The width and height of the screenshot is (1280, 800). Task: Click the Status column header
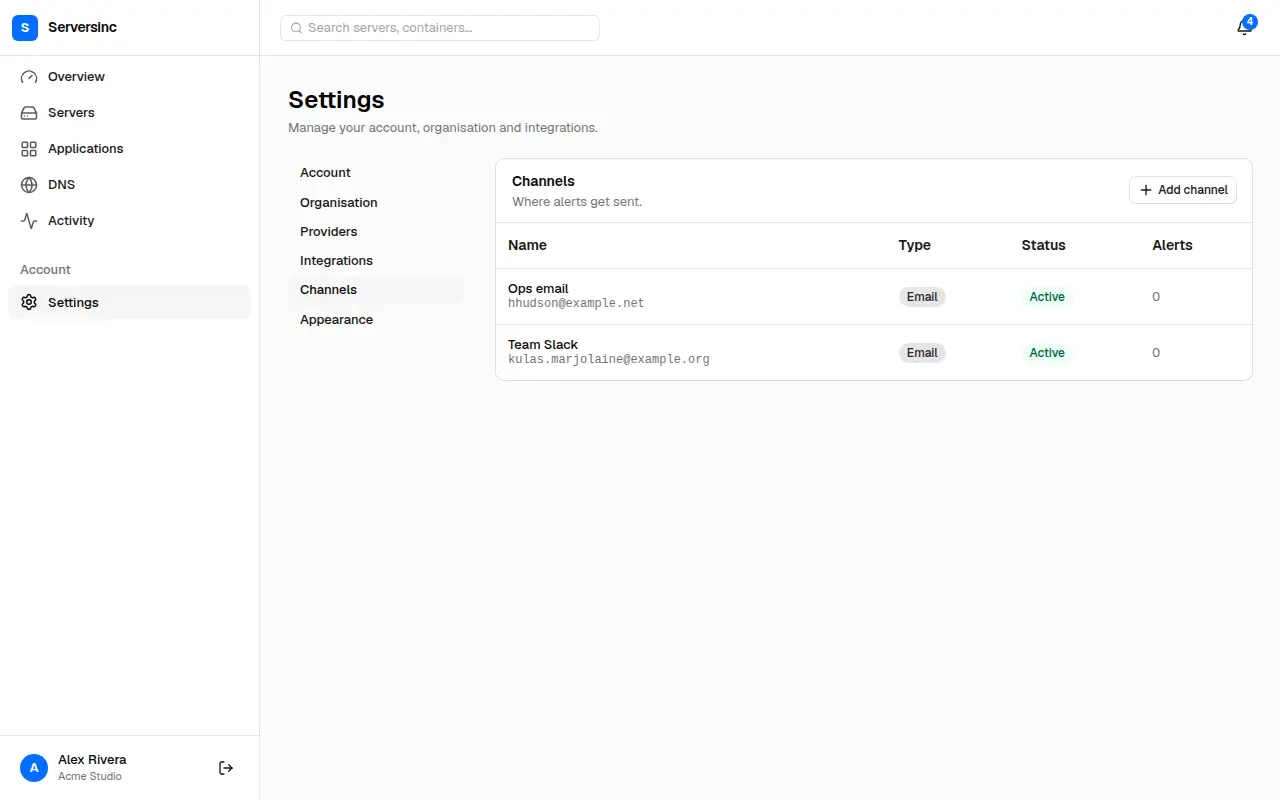coord(1043,245)
